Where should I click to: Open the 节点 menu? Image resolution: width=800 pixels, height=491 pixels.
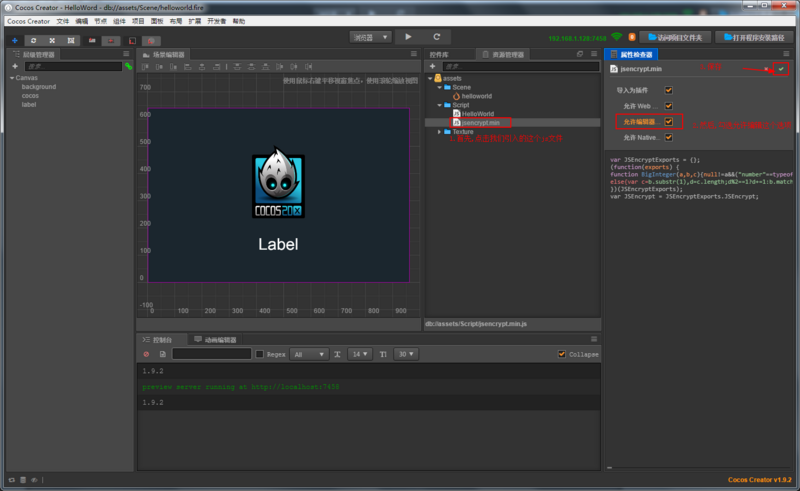[x=101, y=21]
